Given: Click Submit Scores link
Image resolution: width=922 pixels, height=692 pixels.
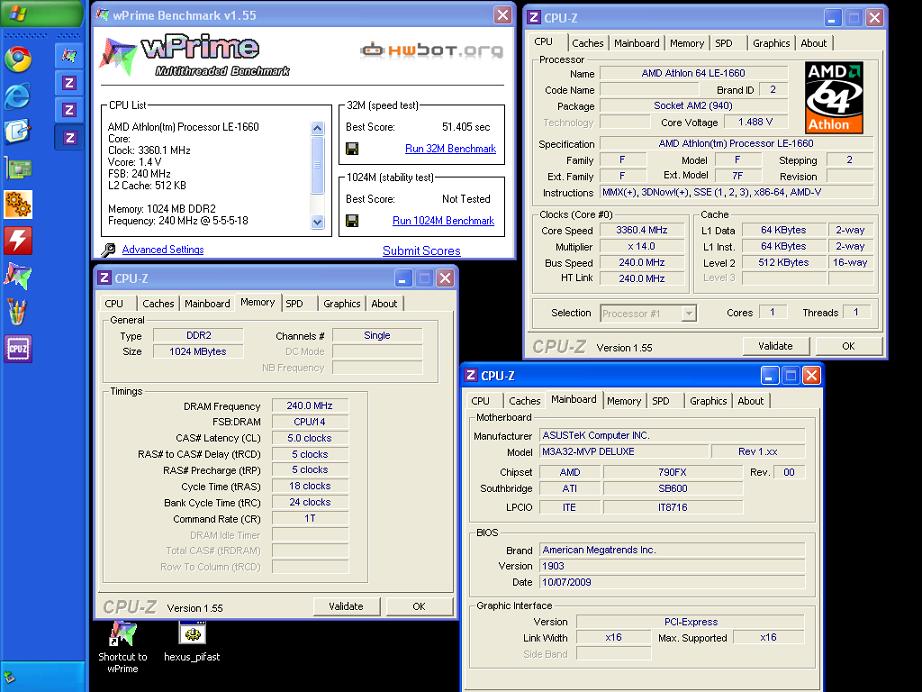Looking at the screenshot, I should click(422, 251).
